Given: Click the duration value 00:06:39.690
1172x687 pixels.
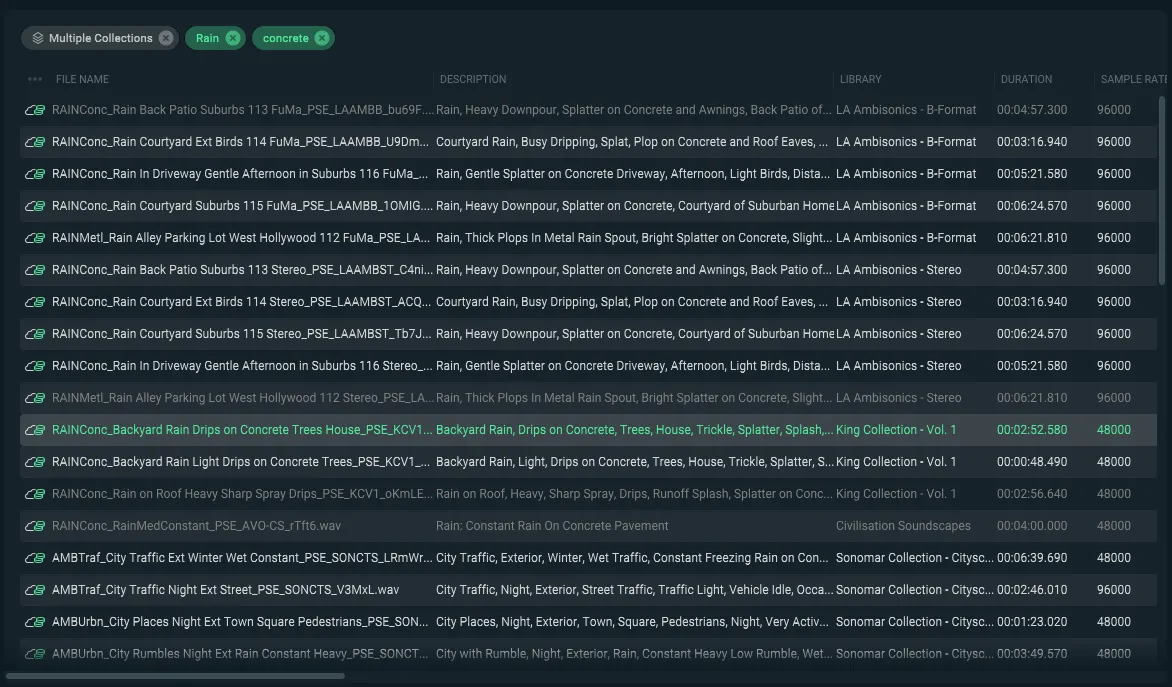Looking at the screenshot, I should (x=1032, y=558).
